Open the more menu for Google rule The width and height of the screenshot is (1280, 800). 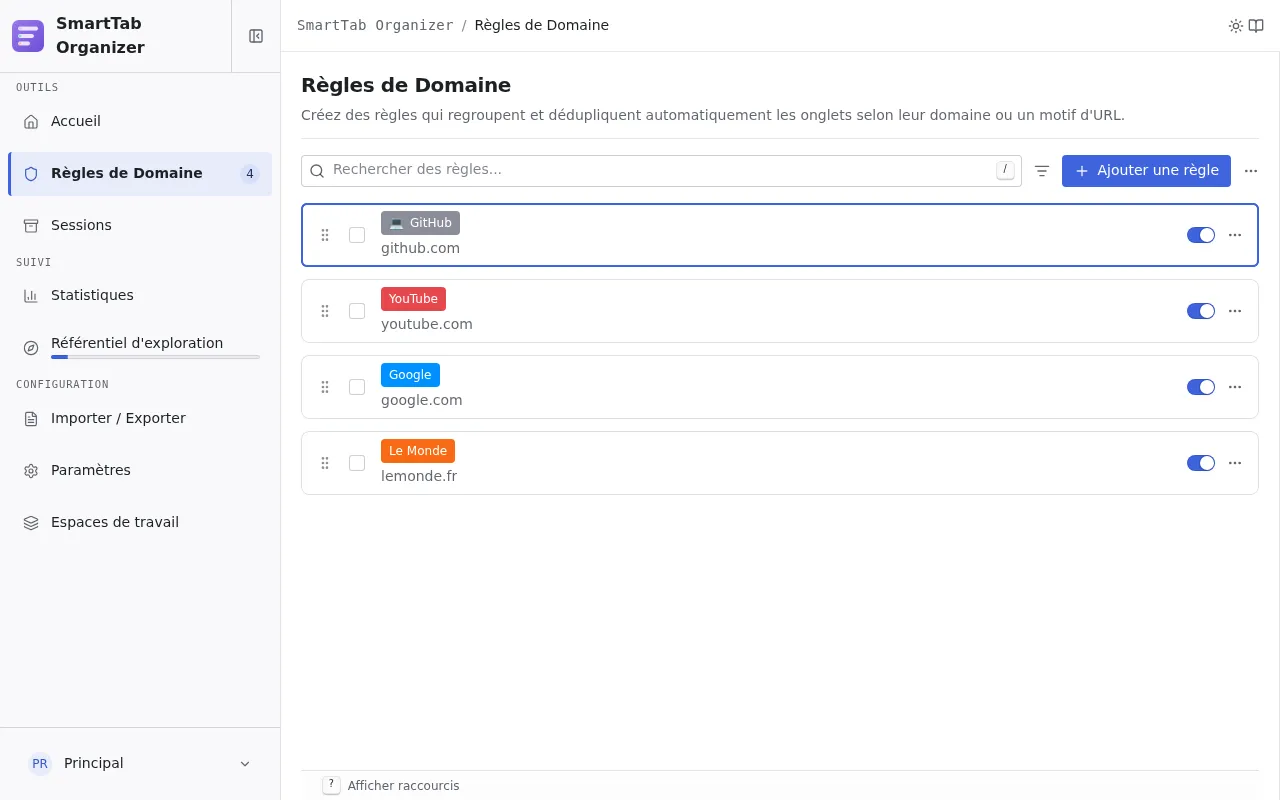point(1235,387)
